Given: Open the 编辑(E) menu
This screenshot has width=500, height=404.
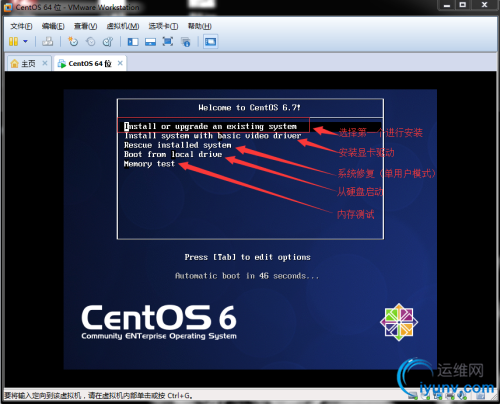Looking at the screenshot, I should [53, 26].
